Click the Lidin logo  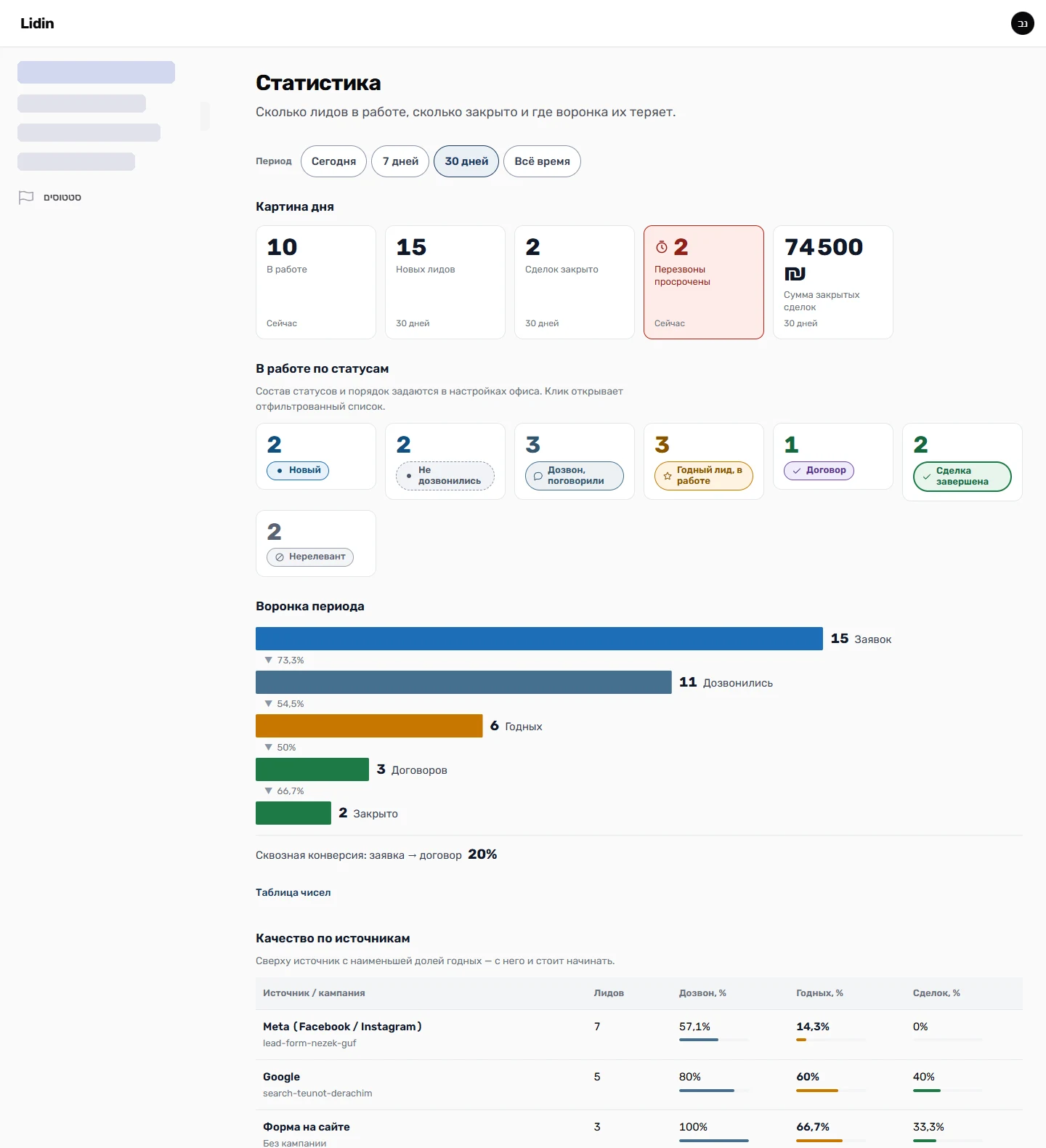tap(37, 23)
